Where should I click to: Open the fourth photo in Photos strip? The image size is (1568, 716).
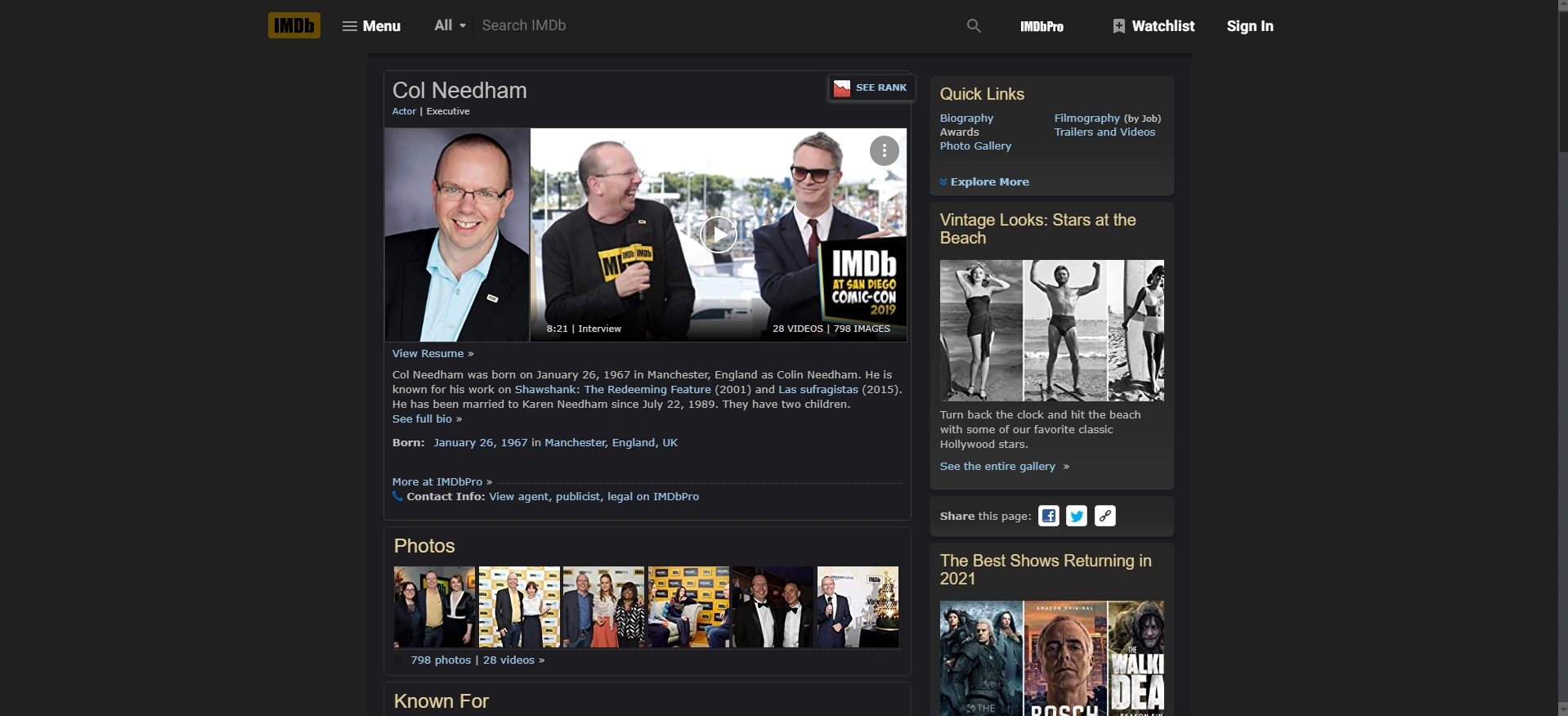pyautogui.click(x=688, y=607)
